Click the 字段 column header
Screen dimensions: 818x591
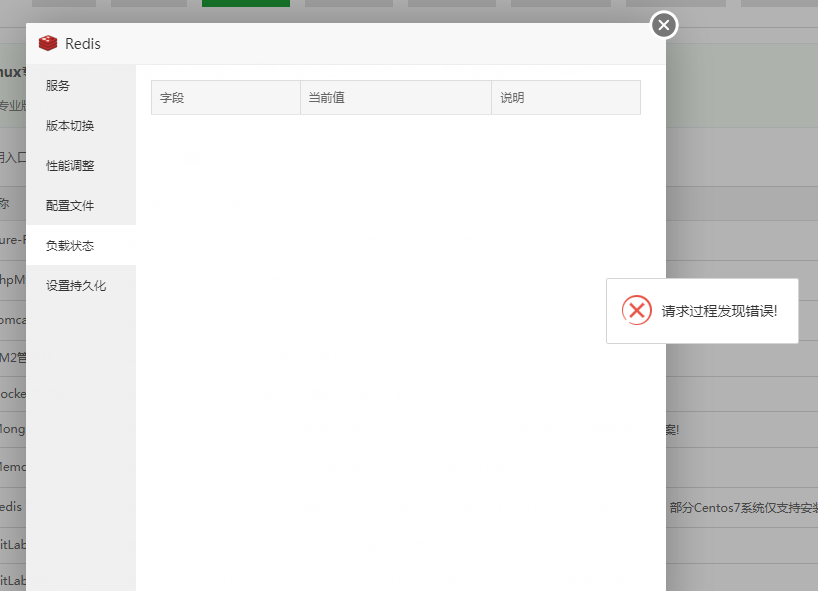click(226, 98)
